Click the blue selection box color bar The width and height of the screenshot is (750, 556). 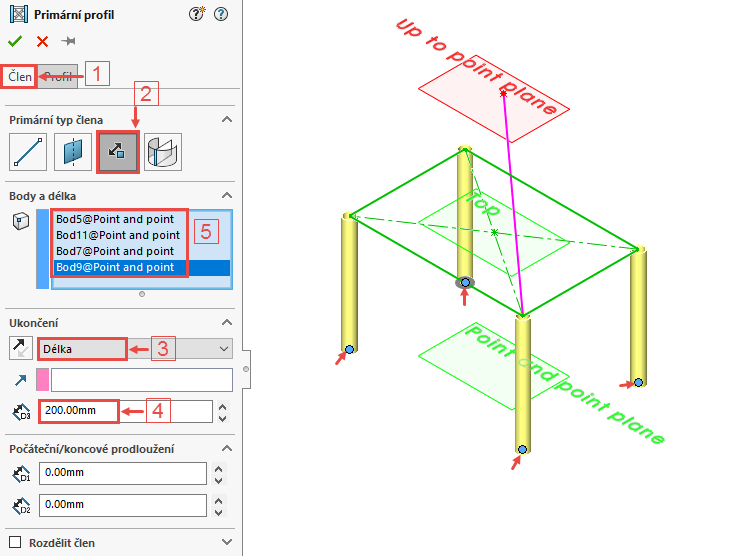[43, 249]
